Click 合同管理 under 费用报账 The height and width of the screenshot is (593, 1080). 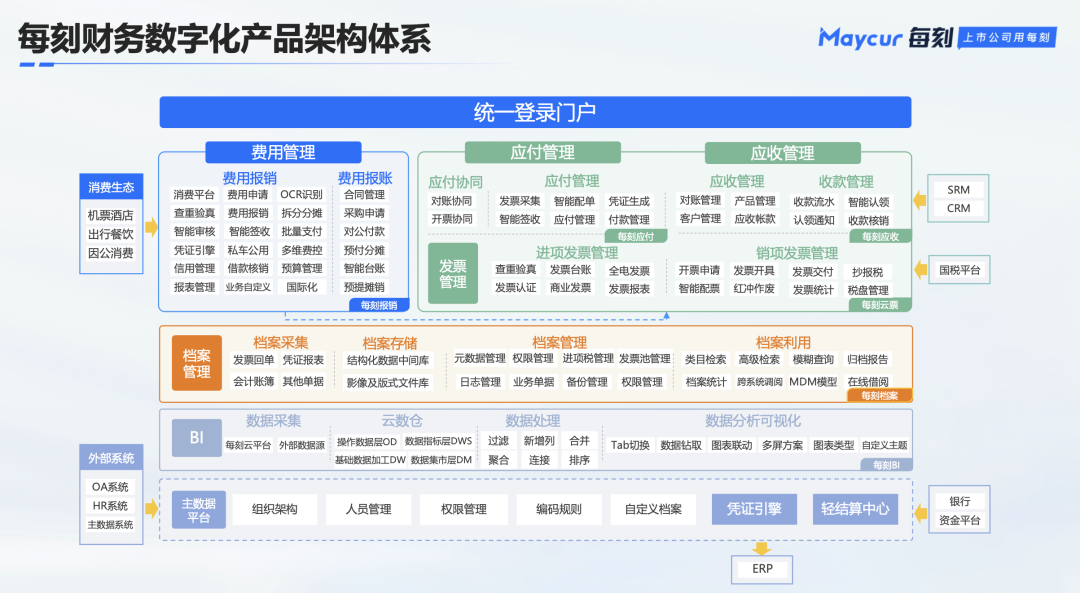coord(364,194)
